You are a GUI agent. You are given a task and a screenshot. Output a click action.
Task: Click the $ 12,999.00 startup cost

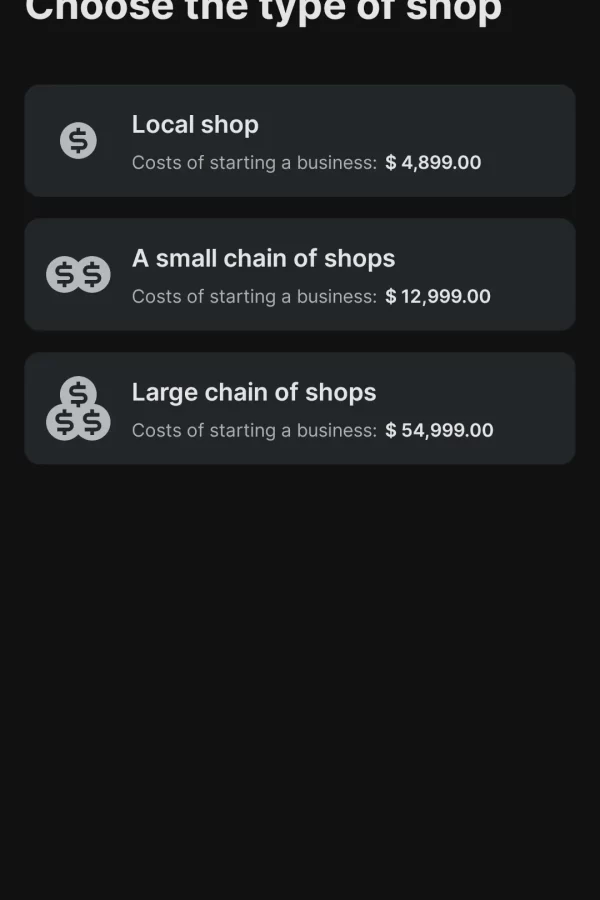(x=438, y=296)
